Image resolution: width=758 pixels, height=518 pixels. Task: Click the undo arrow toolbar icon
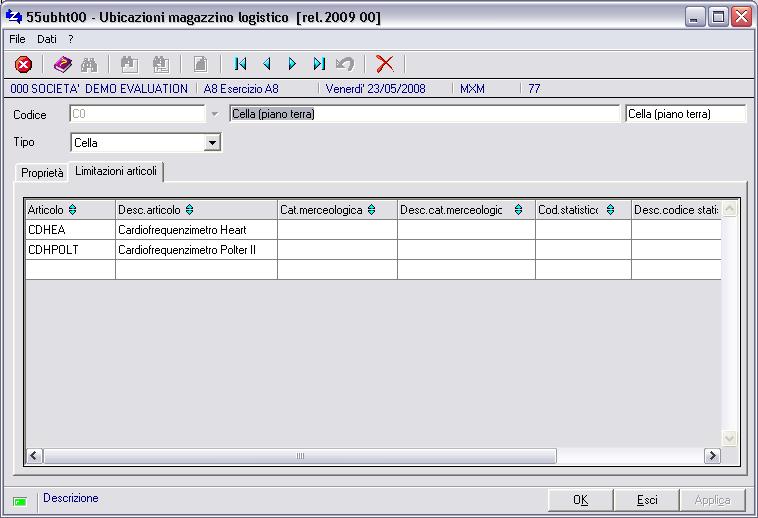[345, 64]
